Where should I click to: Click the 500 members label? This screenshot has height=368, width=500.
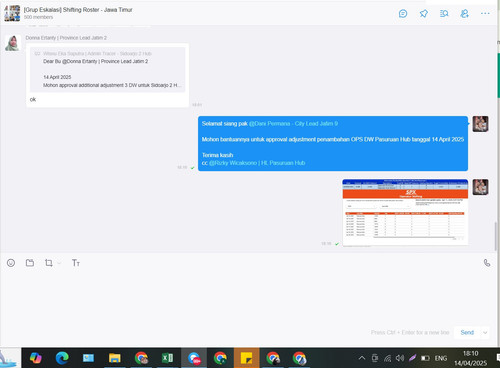pos(38,17)
